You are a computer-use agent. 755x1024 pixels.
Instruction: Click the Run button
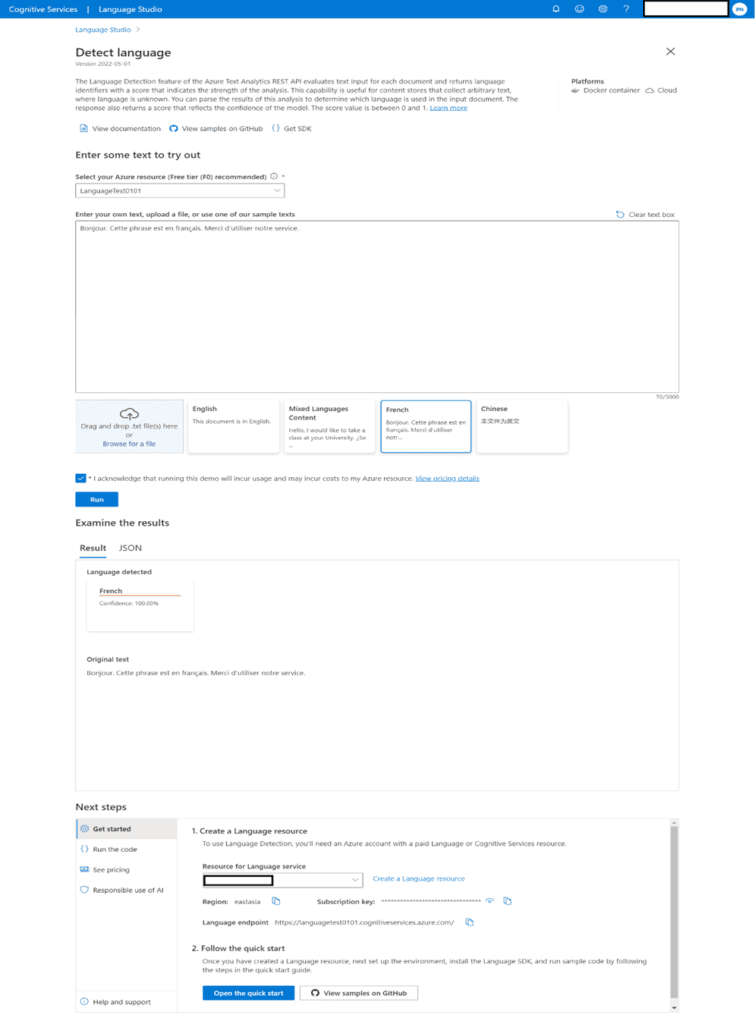pyautogui.click(x=97, y=500)
